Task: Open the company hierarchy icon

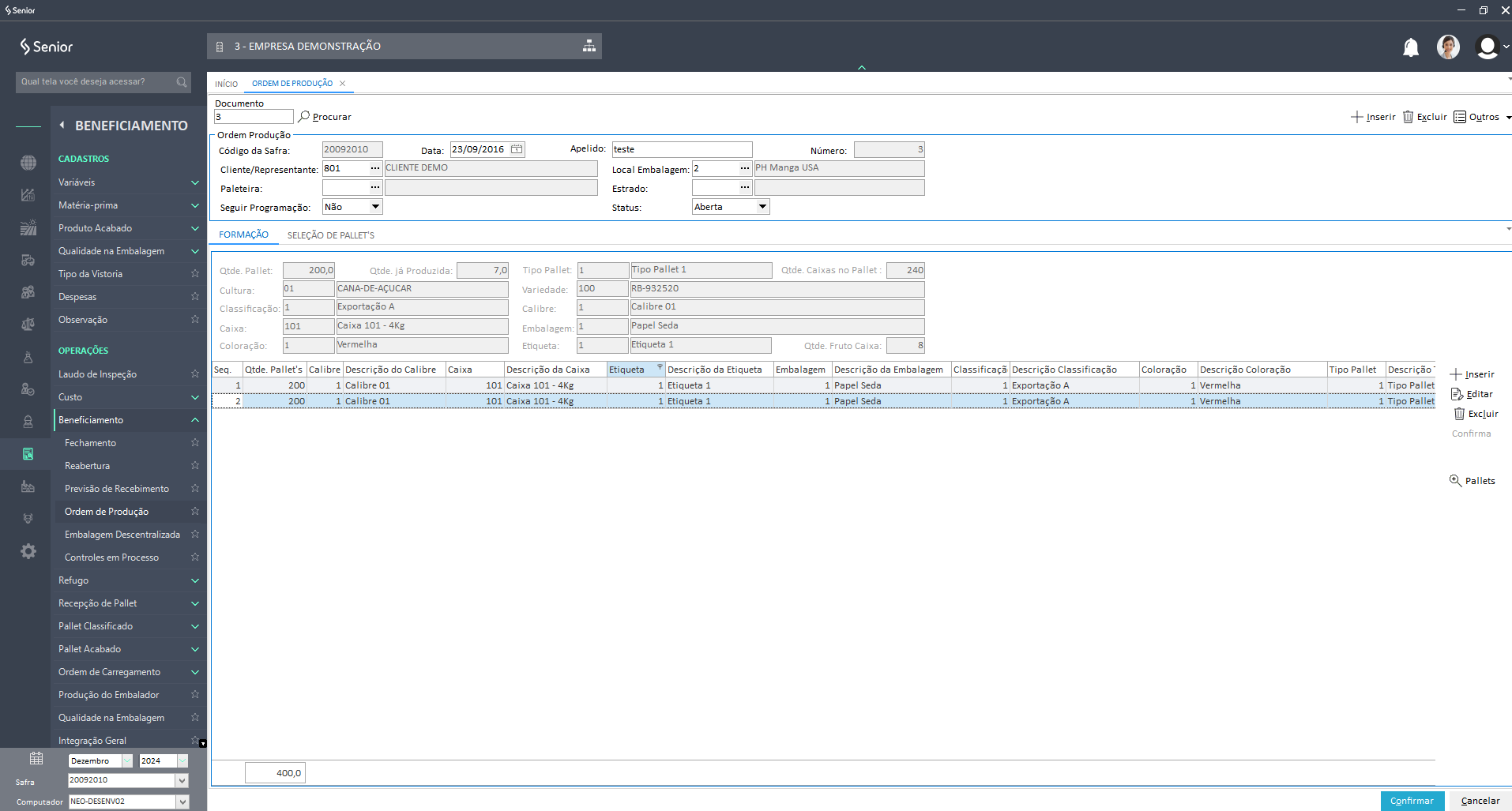Action: pyautogui.click(x=589, y=46)
